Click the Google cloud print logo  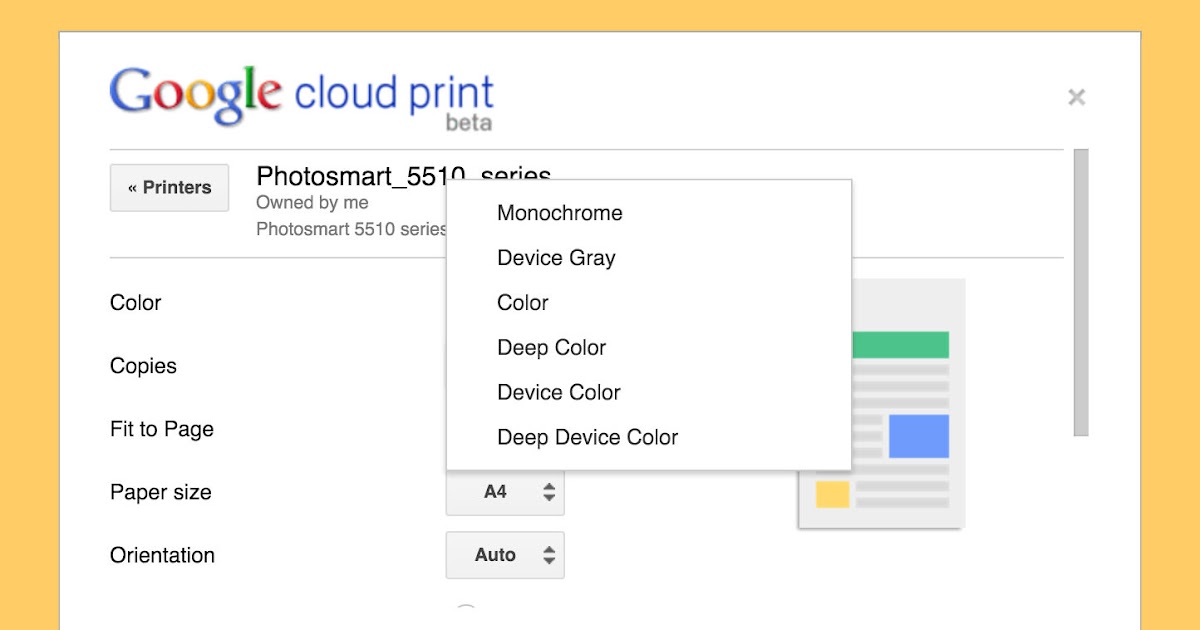coord(302,97)
